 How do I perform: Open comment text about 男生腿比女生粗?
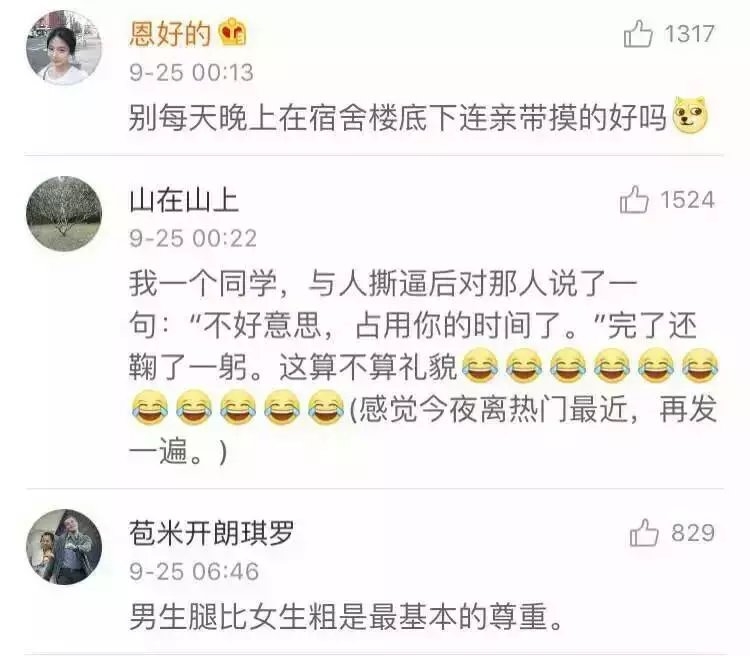[346, 617]
